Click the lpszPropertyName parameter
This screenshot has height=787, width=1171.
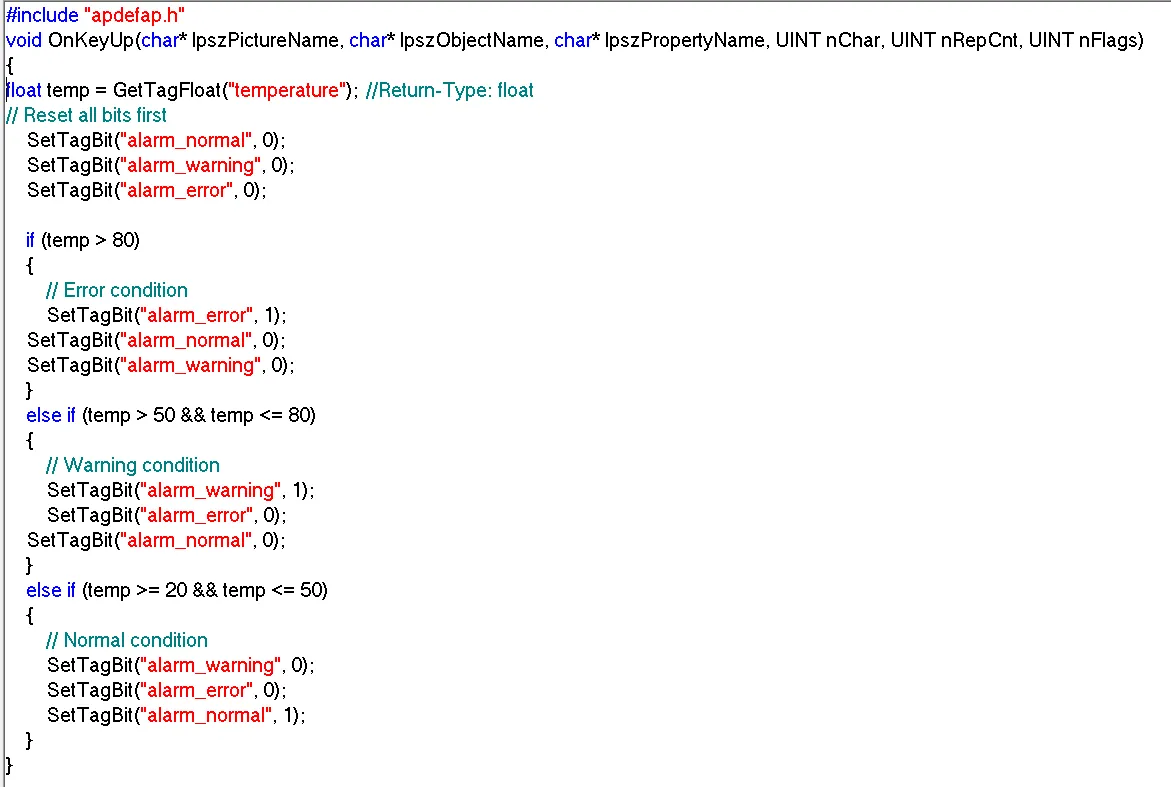[685, 40]
